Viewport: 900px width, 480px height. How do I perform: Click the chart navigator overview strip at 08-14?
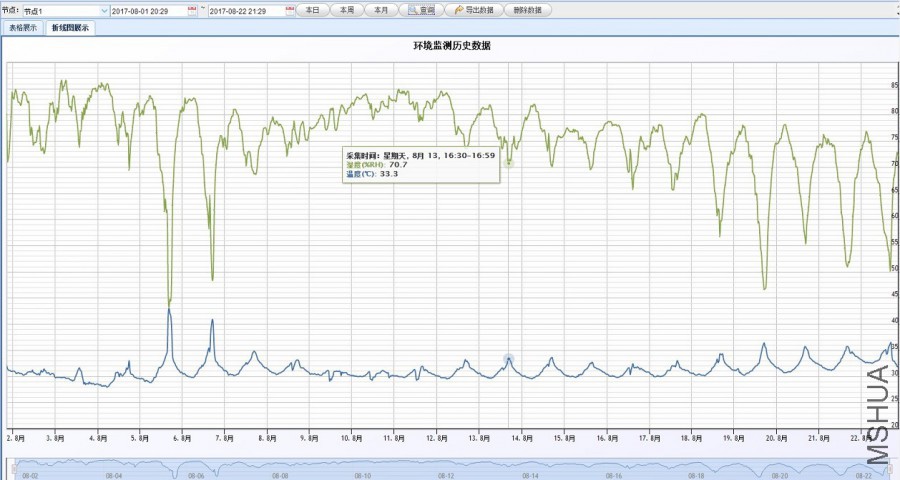529,470
